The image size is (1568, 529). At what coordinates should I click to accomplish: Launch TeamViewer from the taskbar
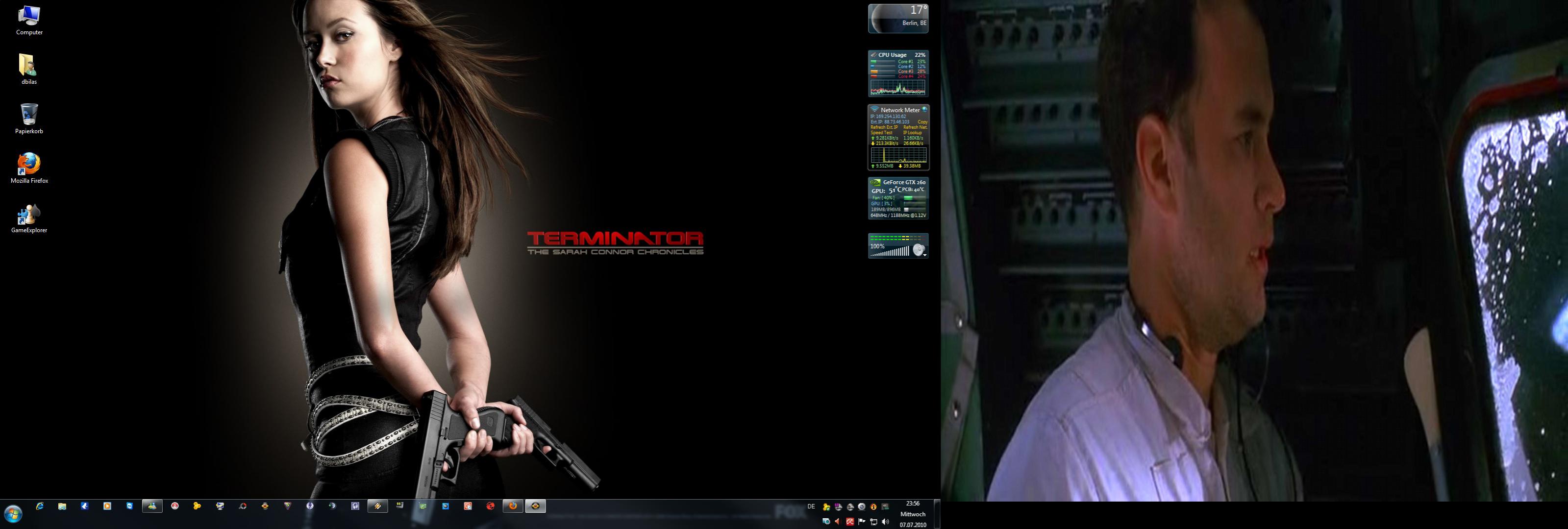(130, 506)
